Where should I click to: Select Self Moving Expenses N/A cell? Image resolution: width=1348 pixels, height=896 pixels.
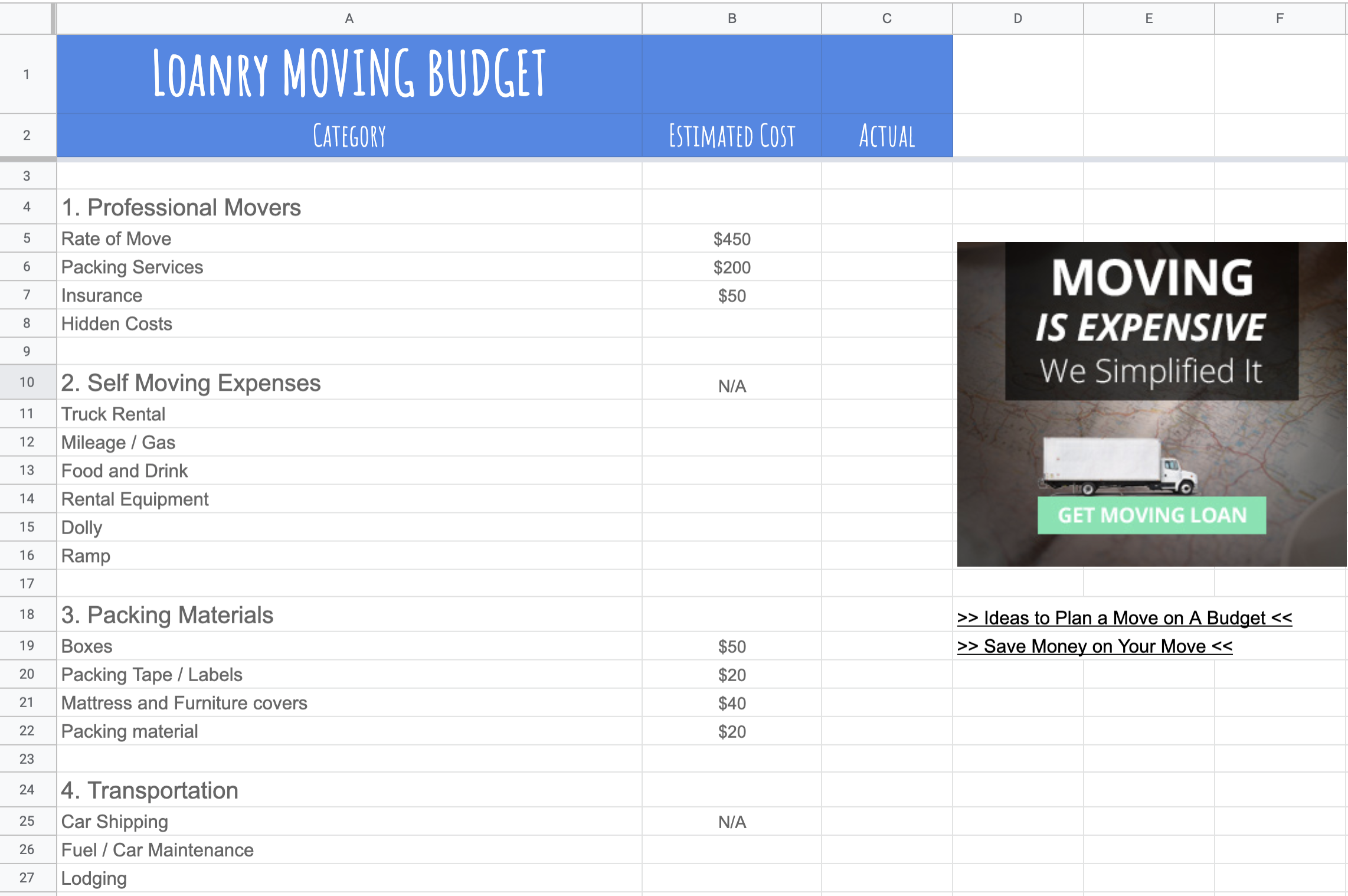(x=731, y=385)
